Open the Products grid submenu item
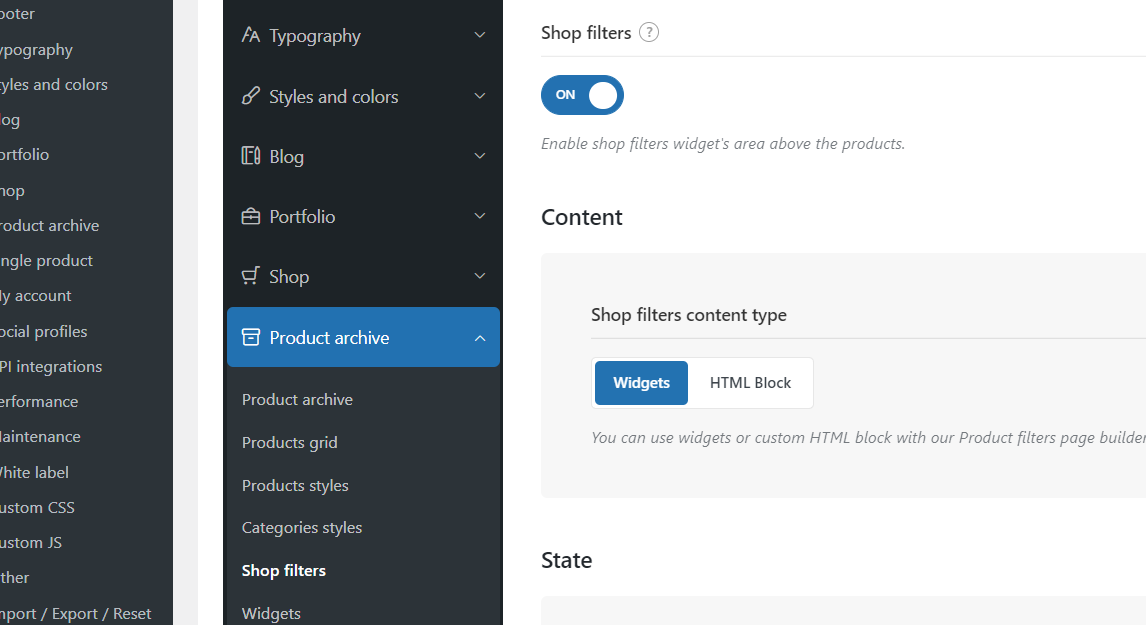1146x625 pixels. coord(290,443)
